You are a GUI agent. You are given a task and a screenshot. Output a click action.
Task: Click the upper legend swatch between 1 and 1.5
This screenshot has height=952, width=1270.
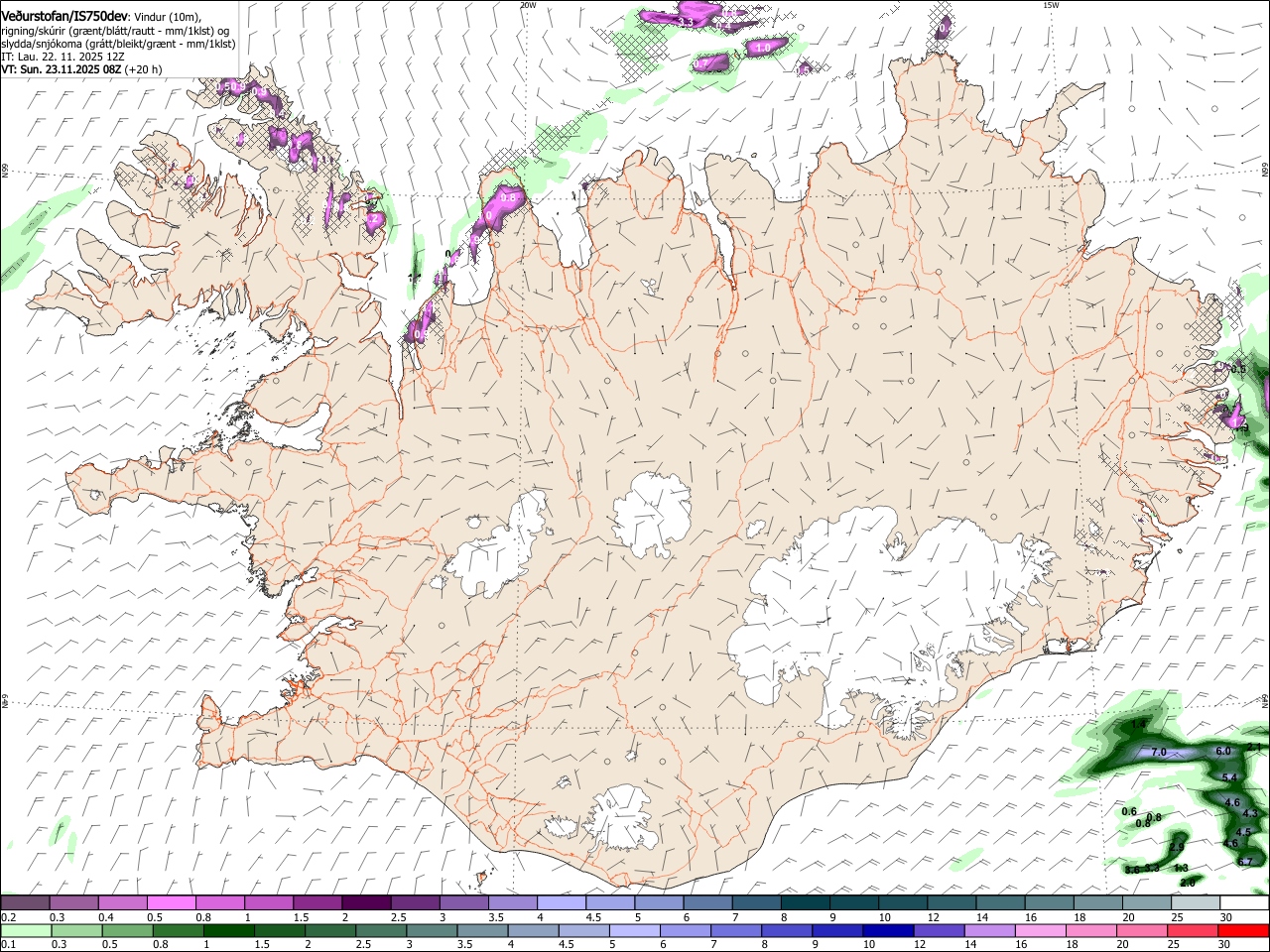[268, 903]
